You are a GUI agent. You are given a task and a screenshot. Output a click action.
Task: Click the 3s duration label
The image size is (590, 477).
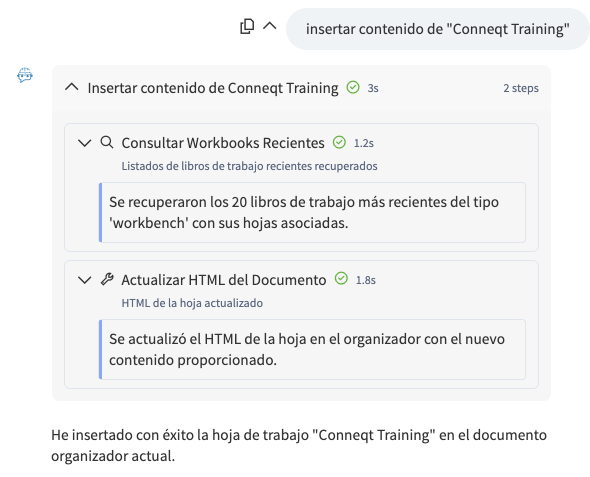373,88
